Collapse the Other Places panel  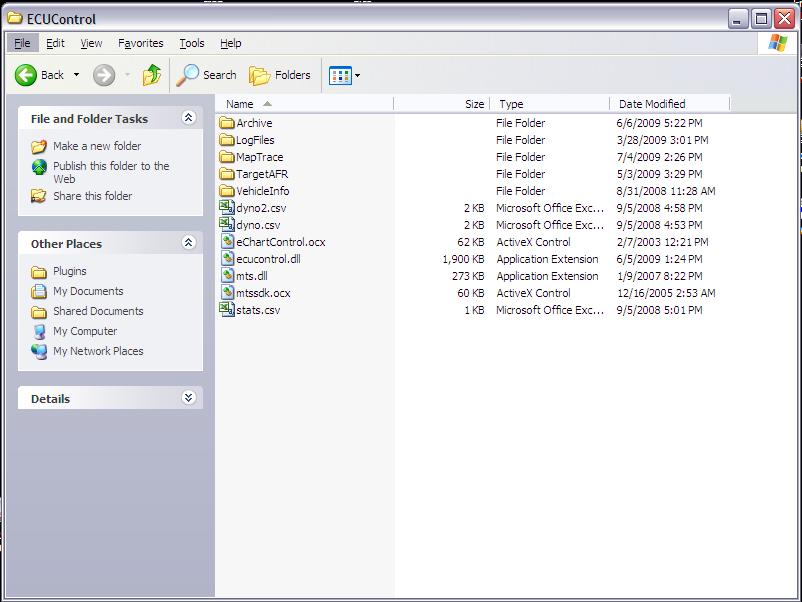click(x=188, y=243)
